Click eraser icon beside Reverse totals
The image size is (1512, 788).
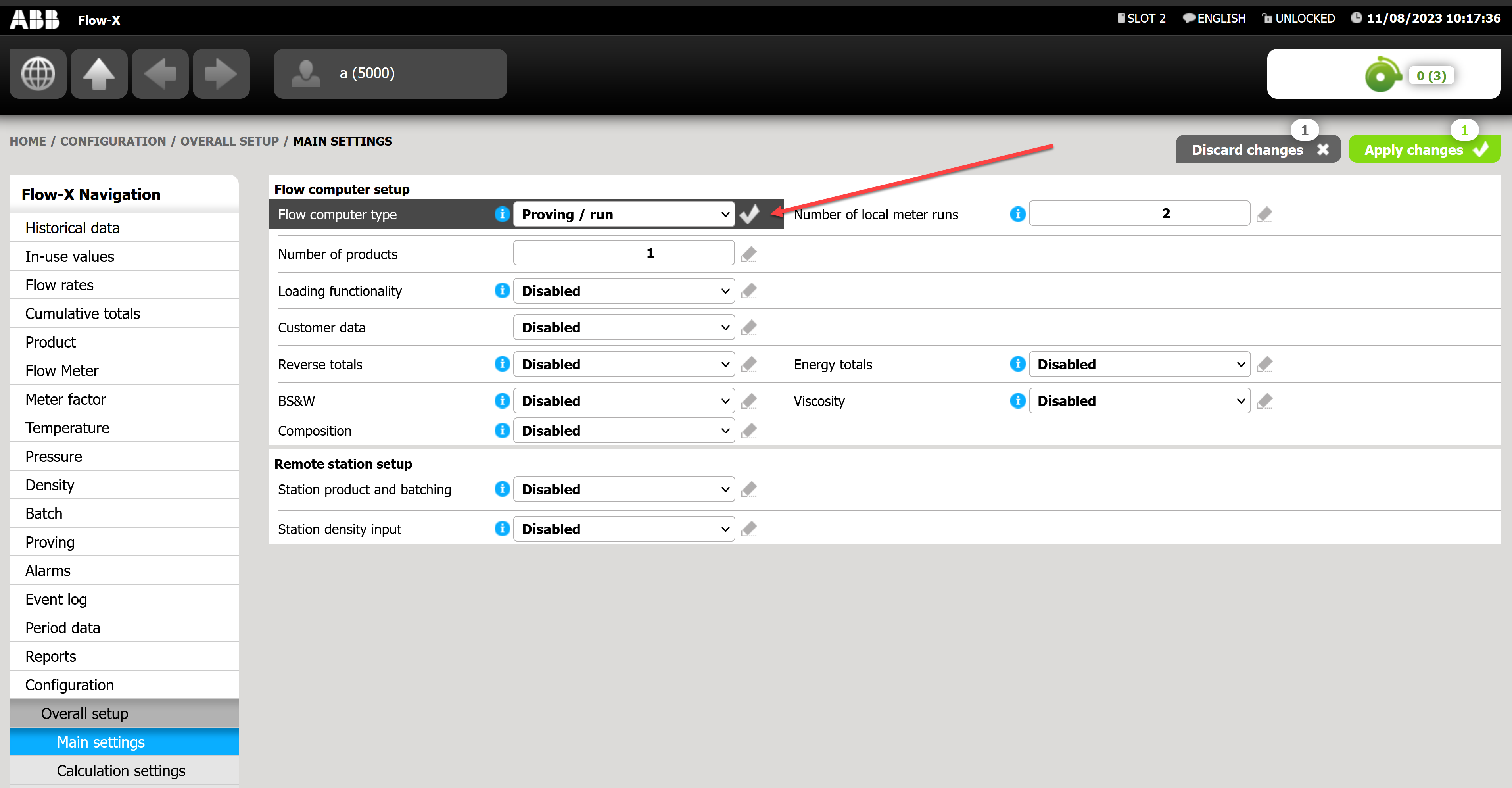749,364
